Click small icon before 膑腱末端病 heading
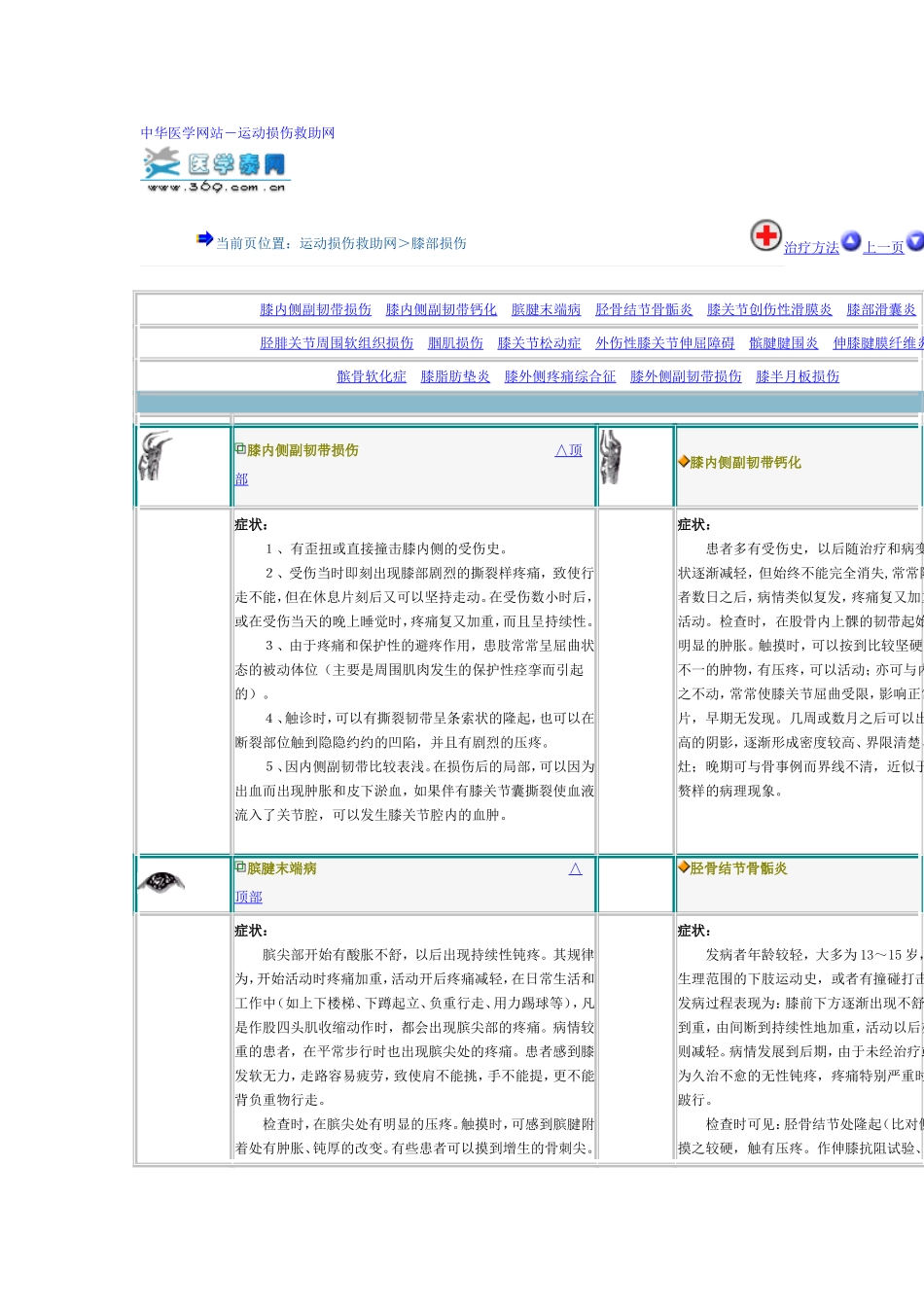The width and height of the screenshot is (924, 1307). pos(240,866)
